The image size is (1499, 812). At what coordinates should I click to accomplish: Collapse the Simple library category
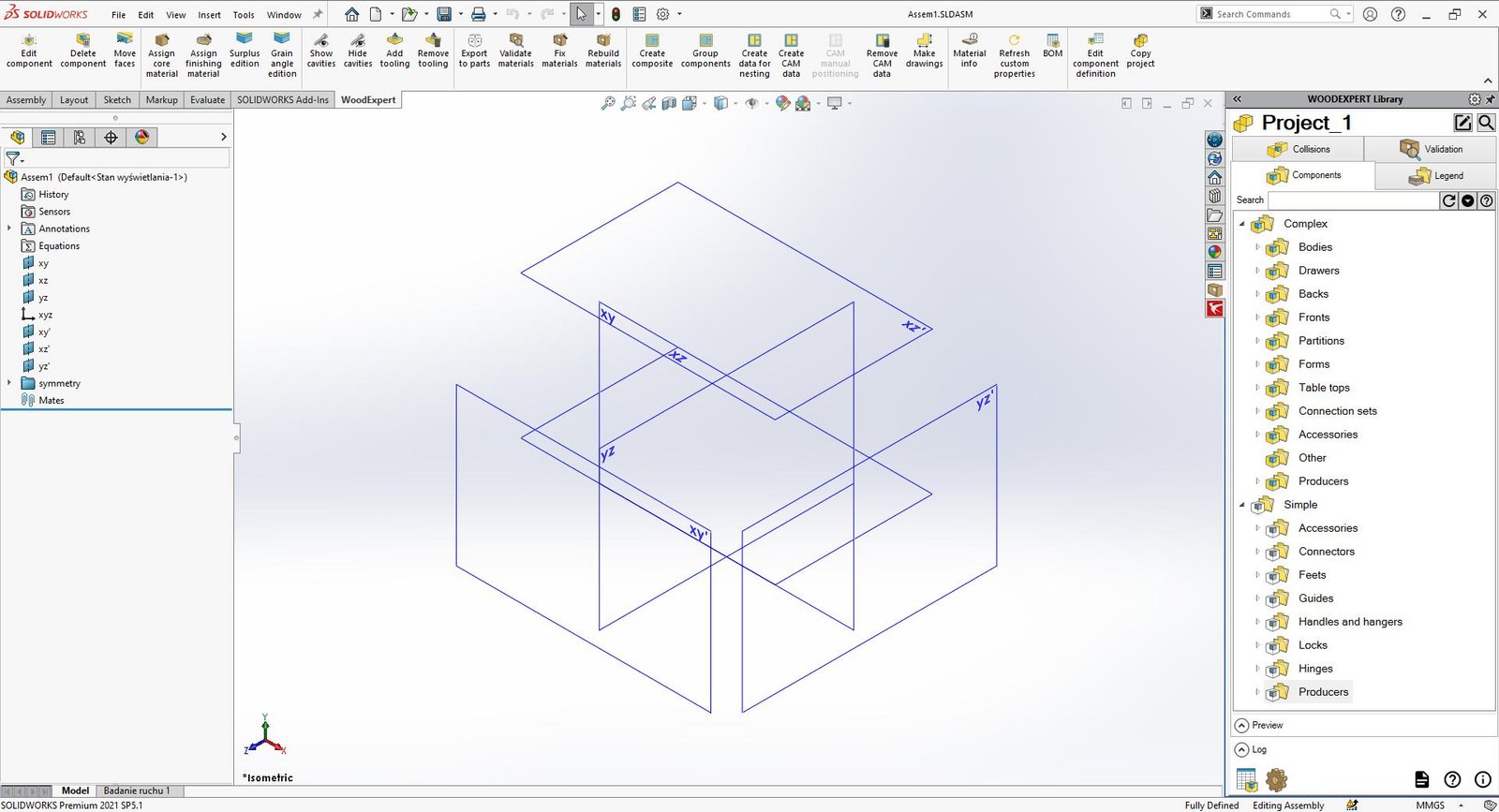[1242, 505]
